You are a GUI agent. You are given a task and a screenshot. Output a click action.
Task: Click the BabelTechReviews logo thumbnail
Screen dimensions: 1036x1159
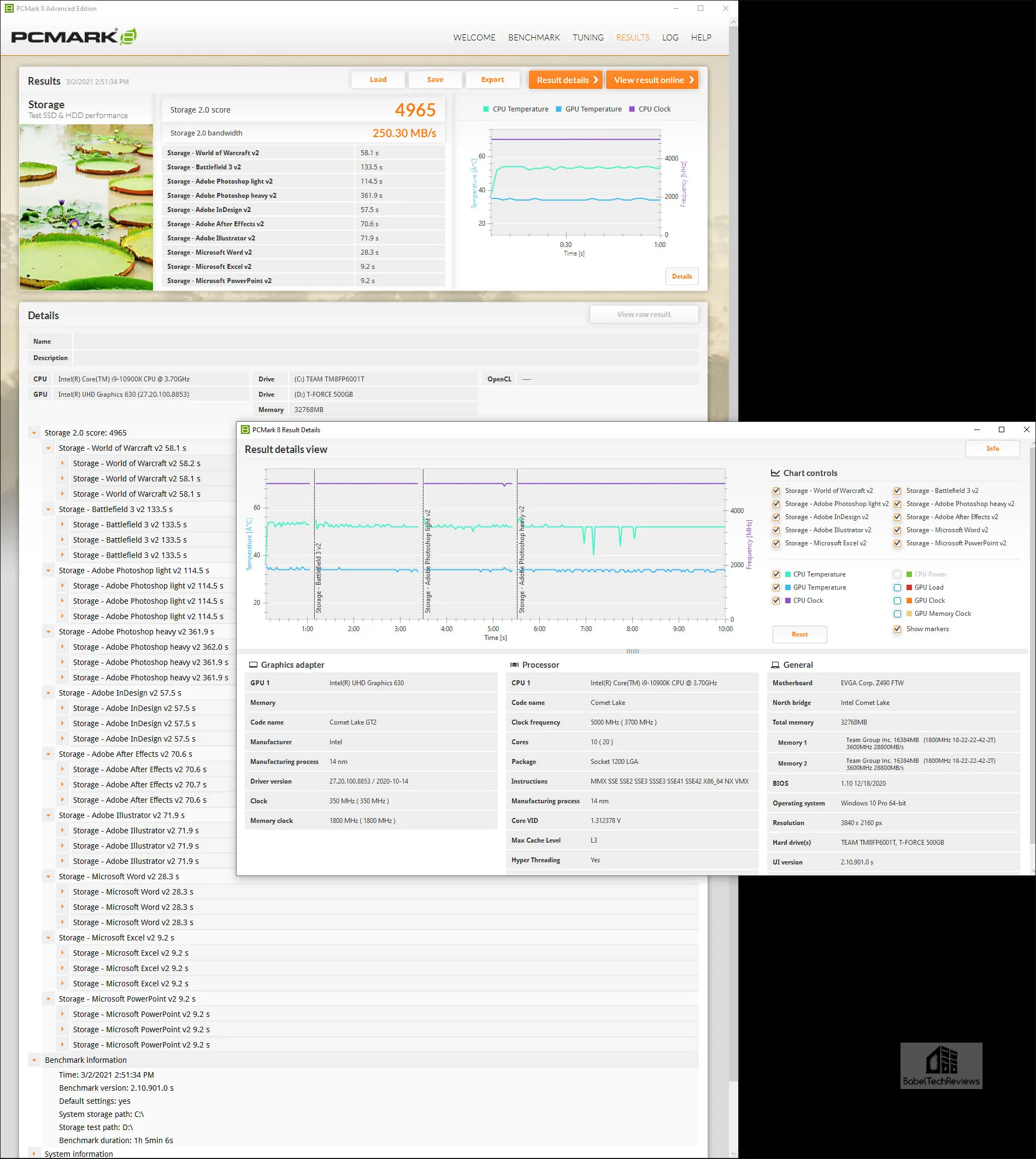[x=941, y=1066]
